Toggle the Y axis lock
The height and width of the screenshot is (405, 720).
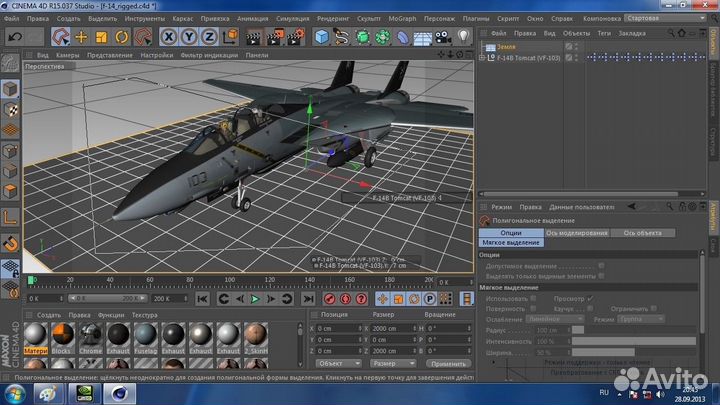189,37
